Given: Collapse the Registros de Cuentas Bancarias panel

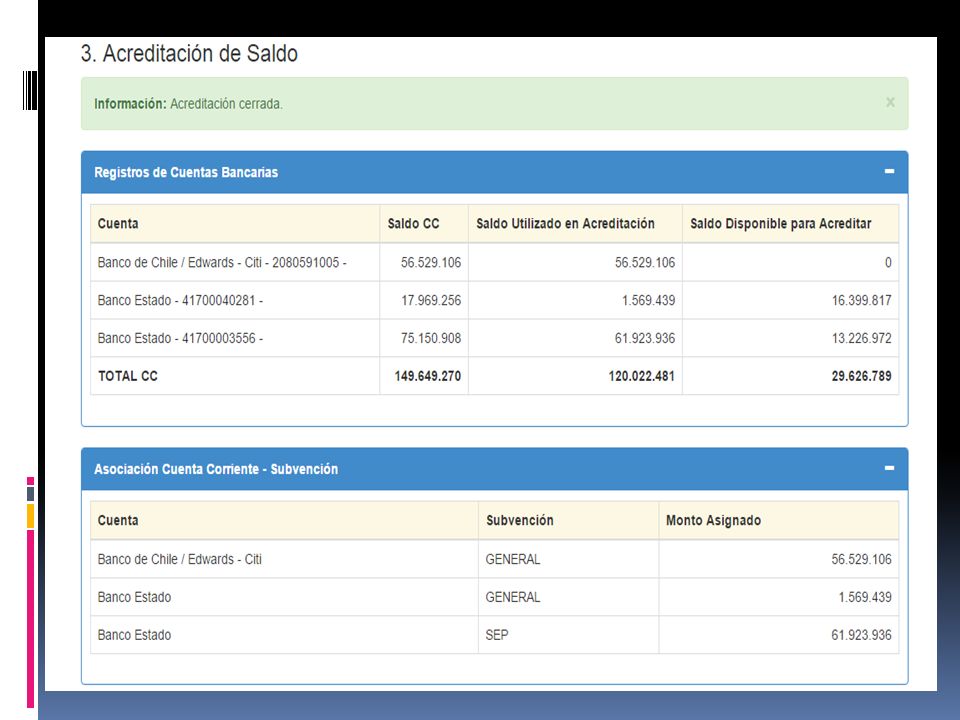Looking at the screenshot, I should [x=890, y=171].
